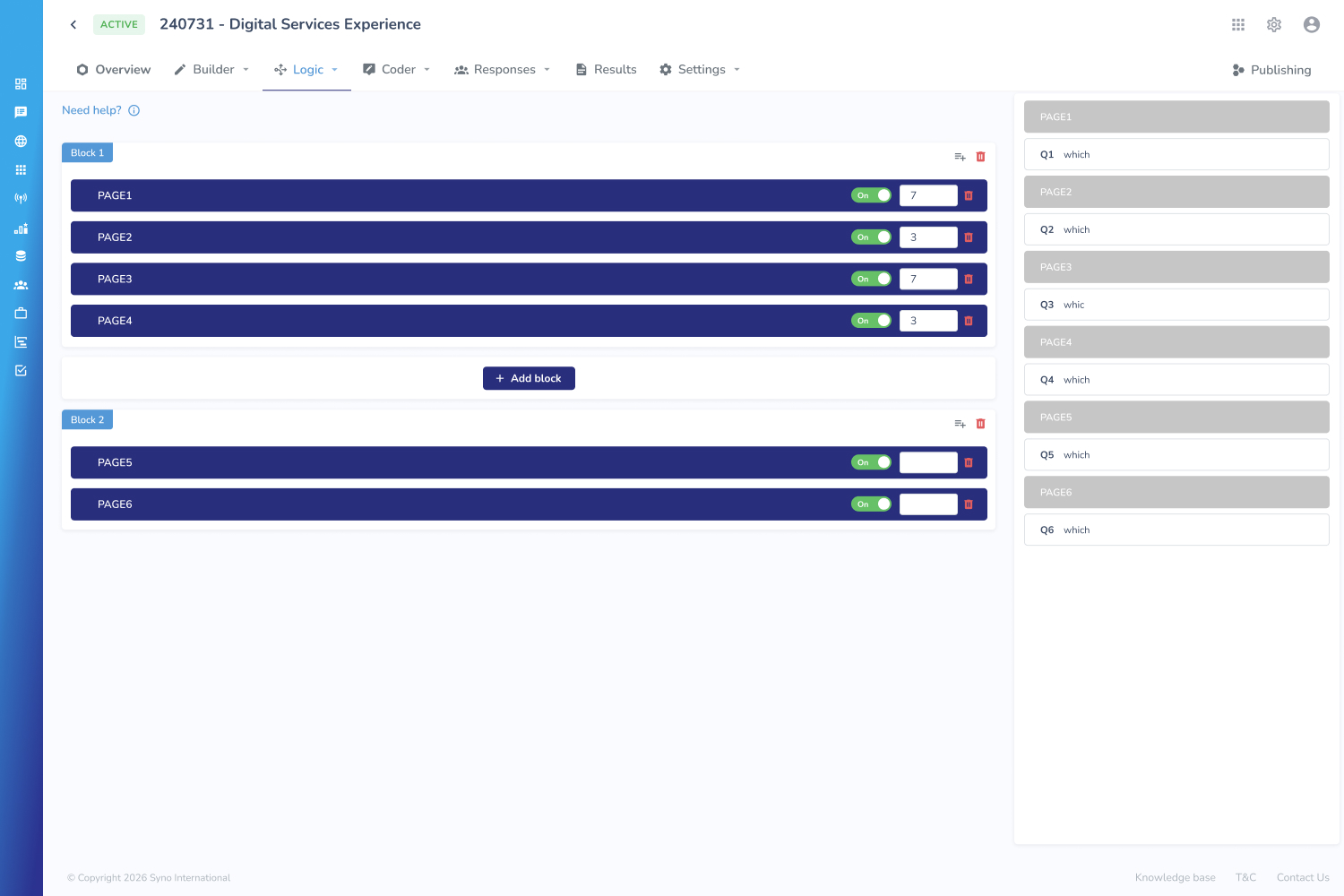Open the dashboard icon in left sidebar
Screen dimensions: 1344x896
click(21, 84)
